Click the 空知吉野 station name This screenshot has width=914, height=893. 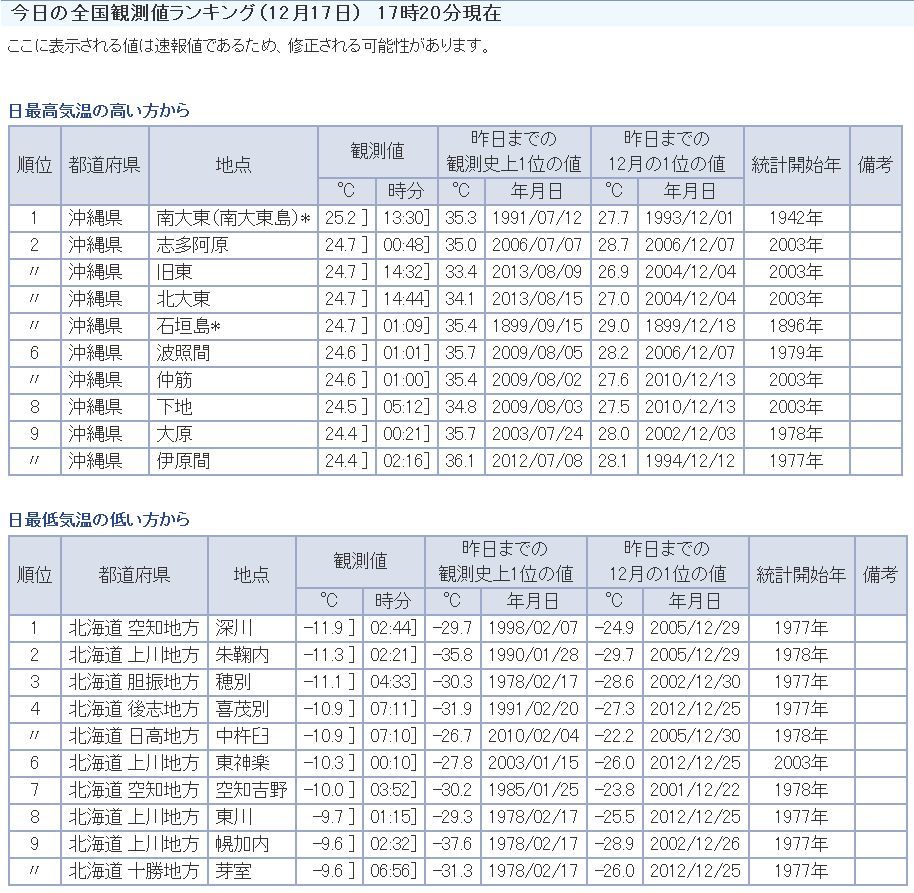(x=250, y=790)
